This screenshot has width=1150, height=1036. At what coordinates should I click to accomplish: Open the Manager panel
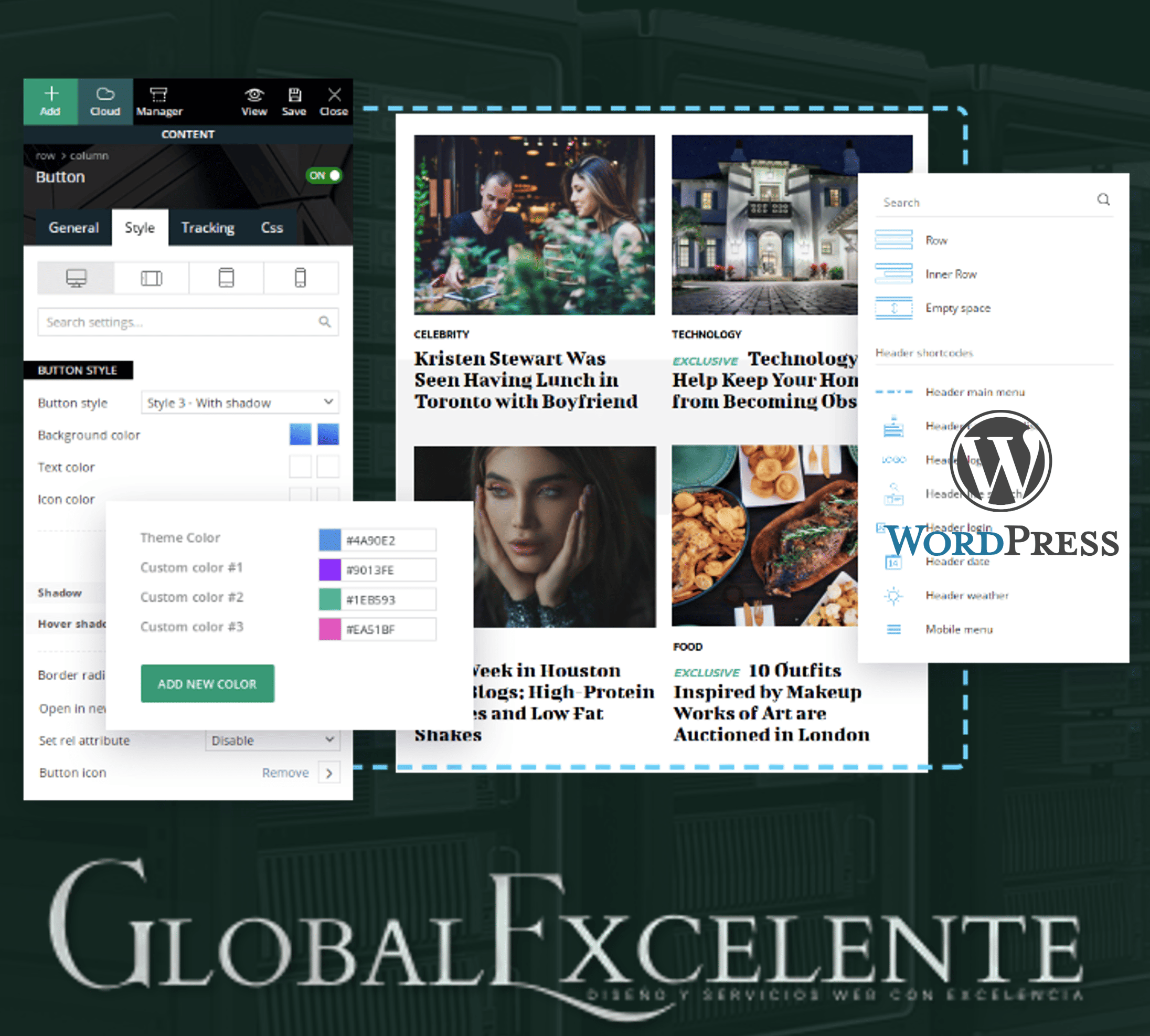(159, 102)
